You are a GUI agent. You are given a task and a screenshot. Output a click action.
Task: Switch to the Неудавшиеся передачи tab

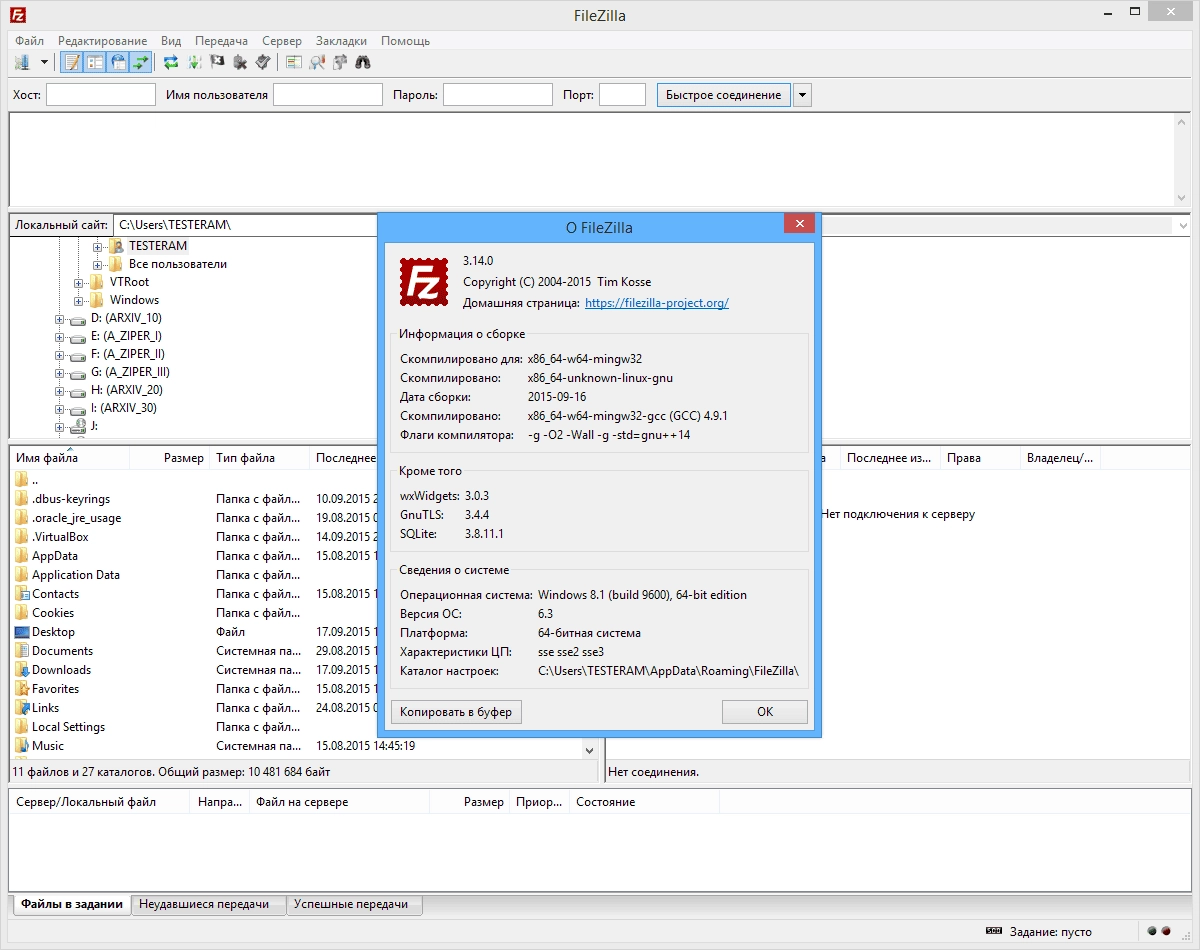tap(208, 904)
